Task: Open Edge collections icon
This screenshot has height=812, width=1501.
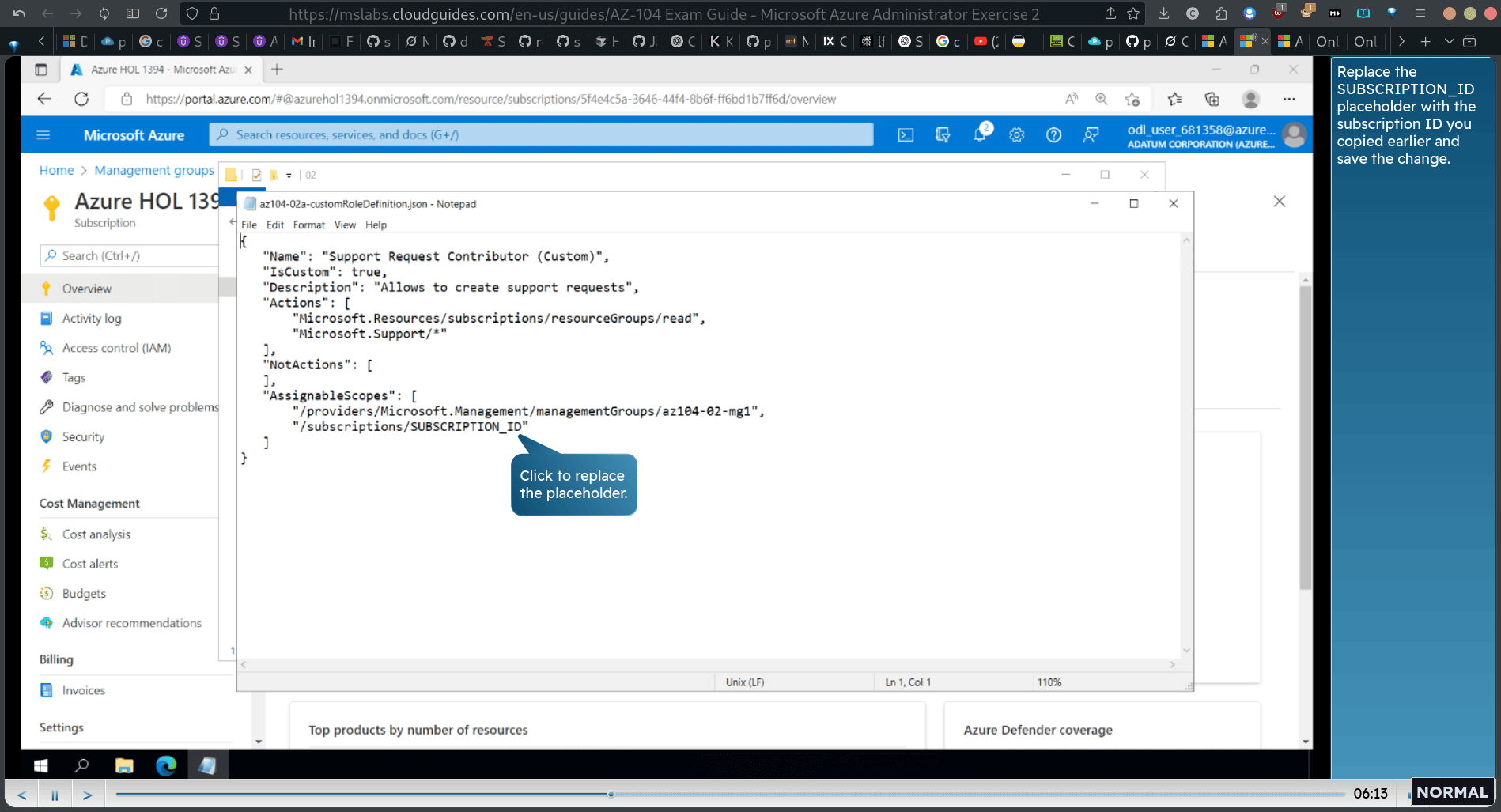Action: tap(1212, 99)
